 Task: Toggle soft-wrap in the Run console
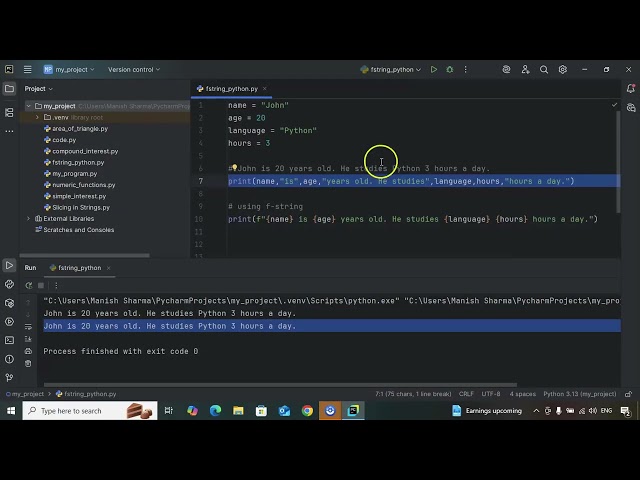pyautogui.click(x=28, y=327)
